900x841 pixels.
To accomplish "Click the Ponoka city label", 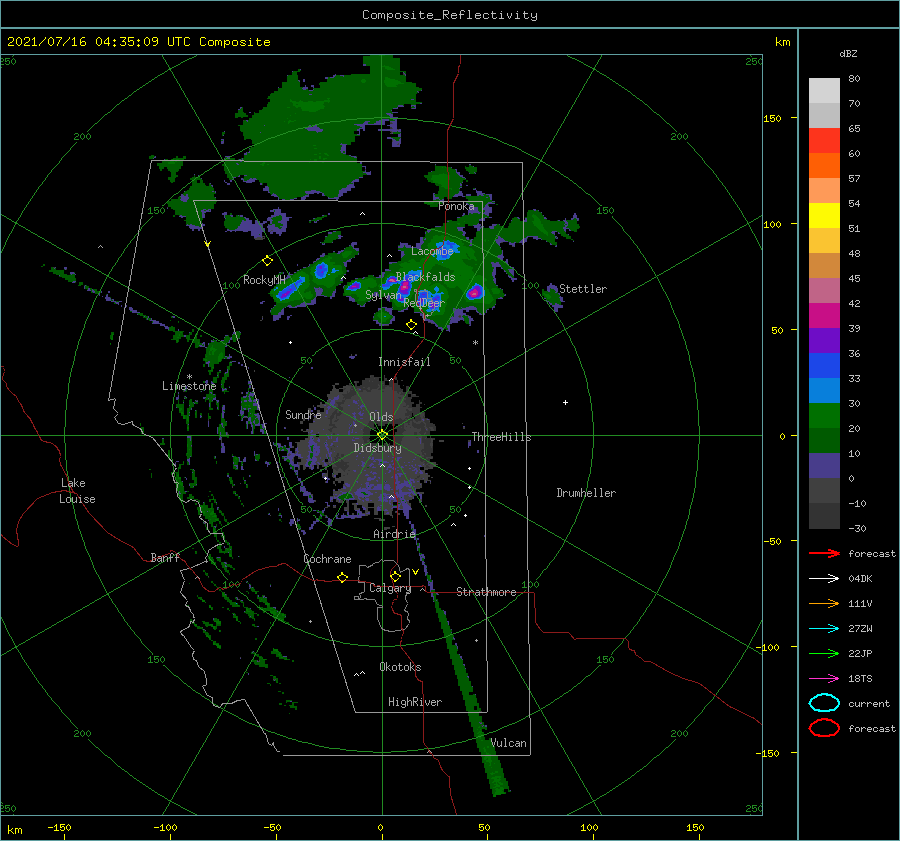I will pyautogui.click(x=456, y=206).
